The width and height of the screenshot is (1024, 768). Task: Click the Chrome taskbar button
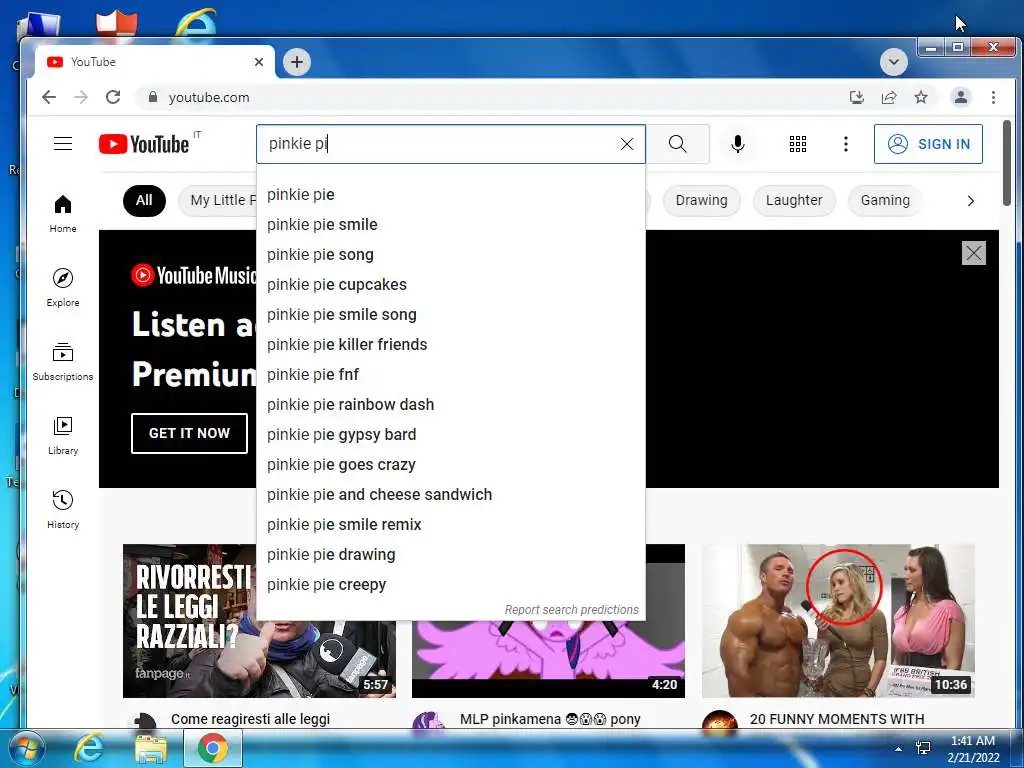pos(213,748)
